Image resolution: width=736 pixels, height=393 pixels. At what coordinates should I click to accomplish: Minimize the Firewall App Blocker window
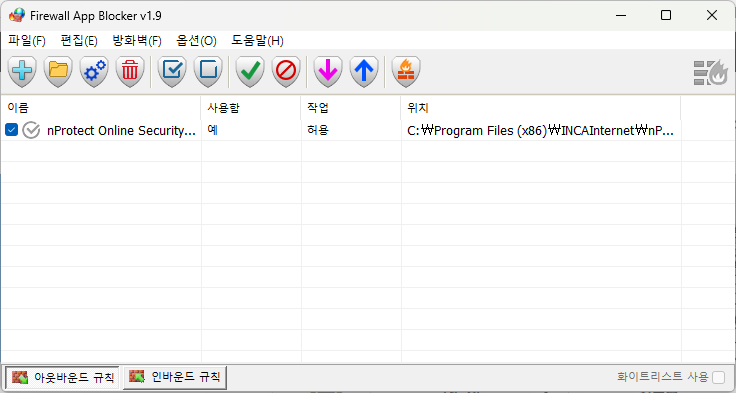(621, 15)
